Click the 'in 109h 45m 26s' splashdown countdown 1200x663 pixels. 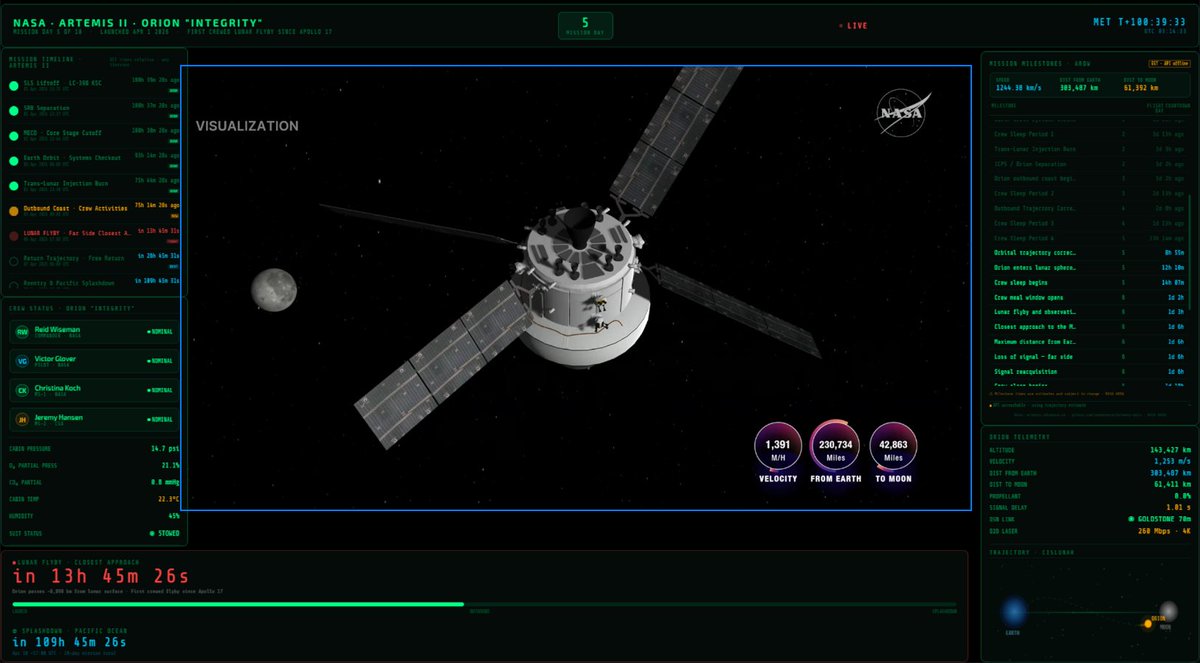tap(69, 641)
